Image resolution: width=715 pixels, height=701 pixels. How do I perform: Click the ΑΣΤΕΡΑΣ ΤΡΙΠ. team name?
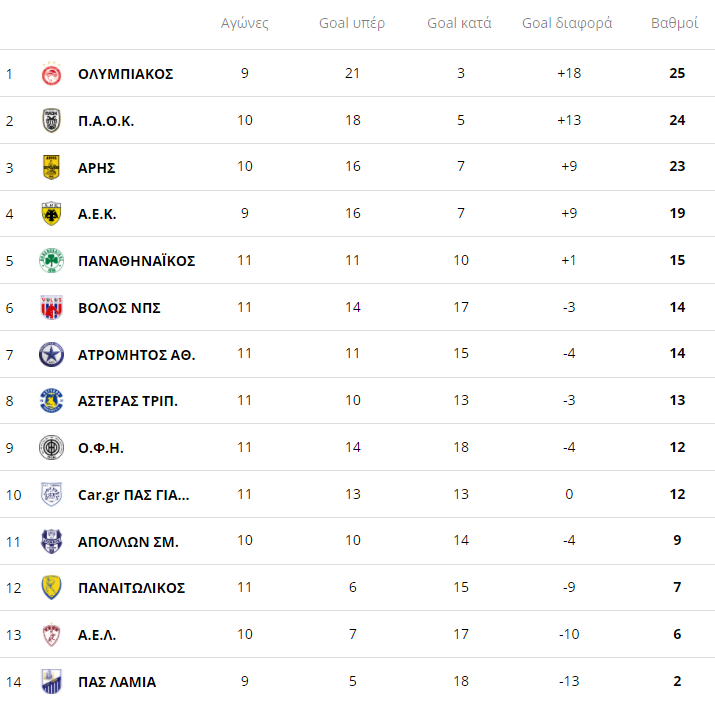128,401
